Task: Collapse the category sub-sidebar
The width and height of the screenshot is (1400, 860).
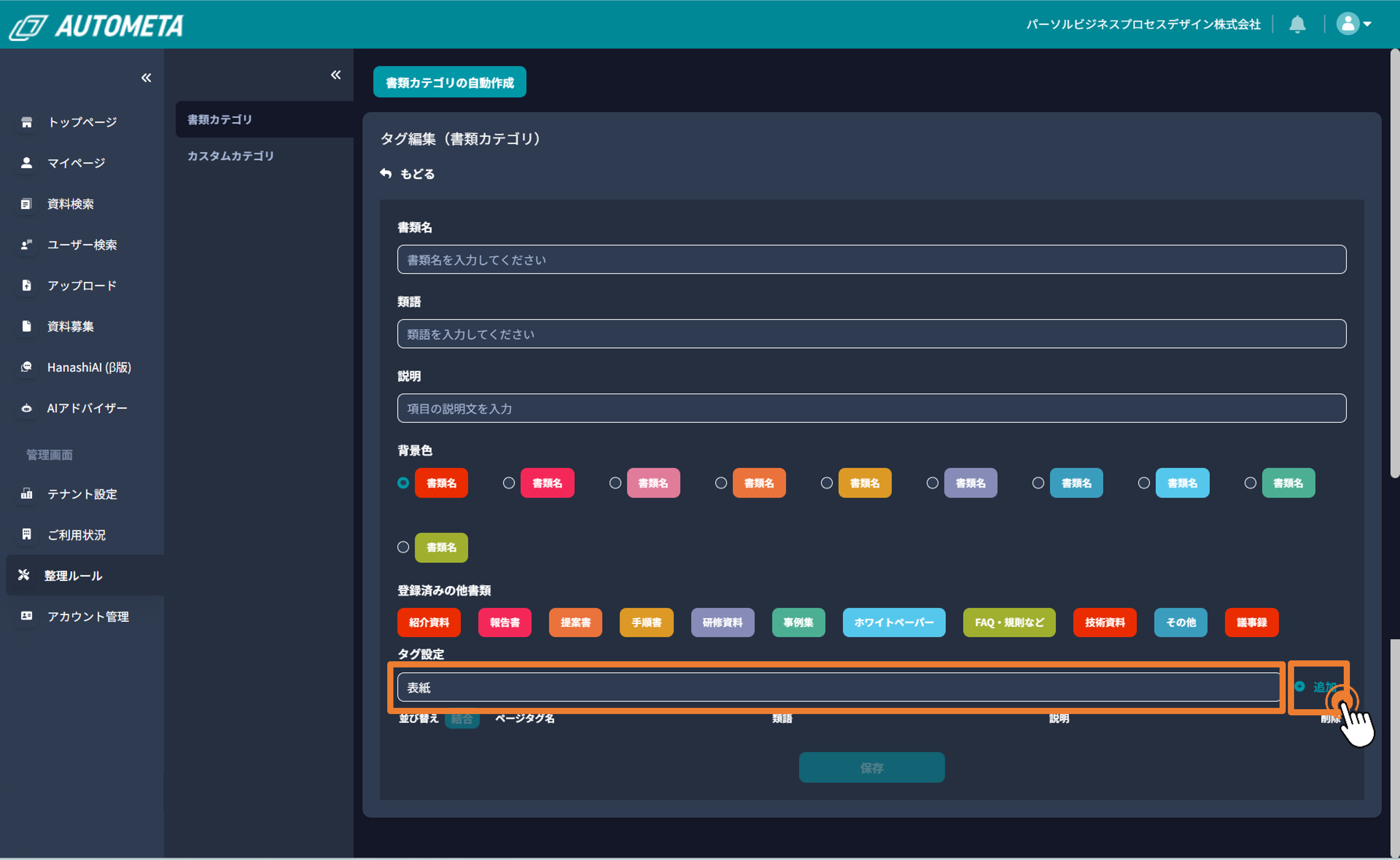Action: click(x=335, y=74)
